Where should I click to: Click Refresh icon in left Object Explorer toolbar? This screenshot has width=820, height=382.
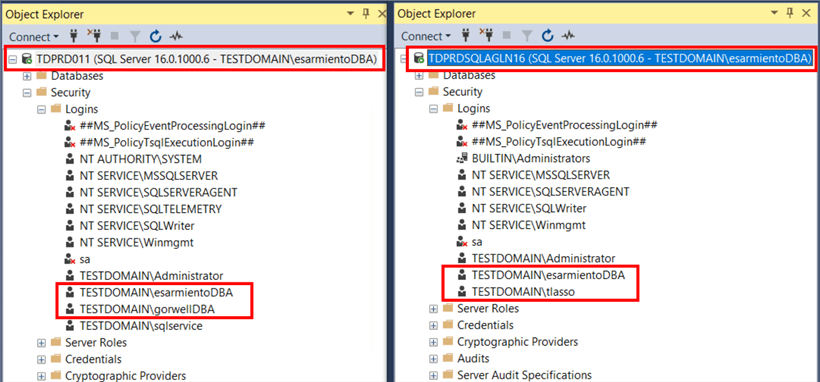(155, 36)
